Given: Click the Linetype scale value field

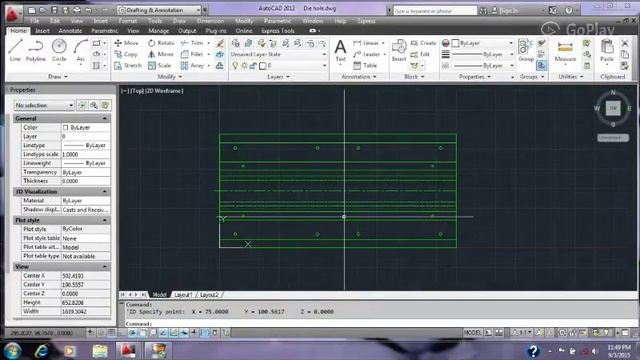Looking at the screenshot, I should pyautogui.click(x=85, y=154).
